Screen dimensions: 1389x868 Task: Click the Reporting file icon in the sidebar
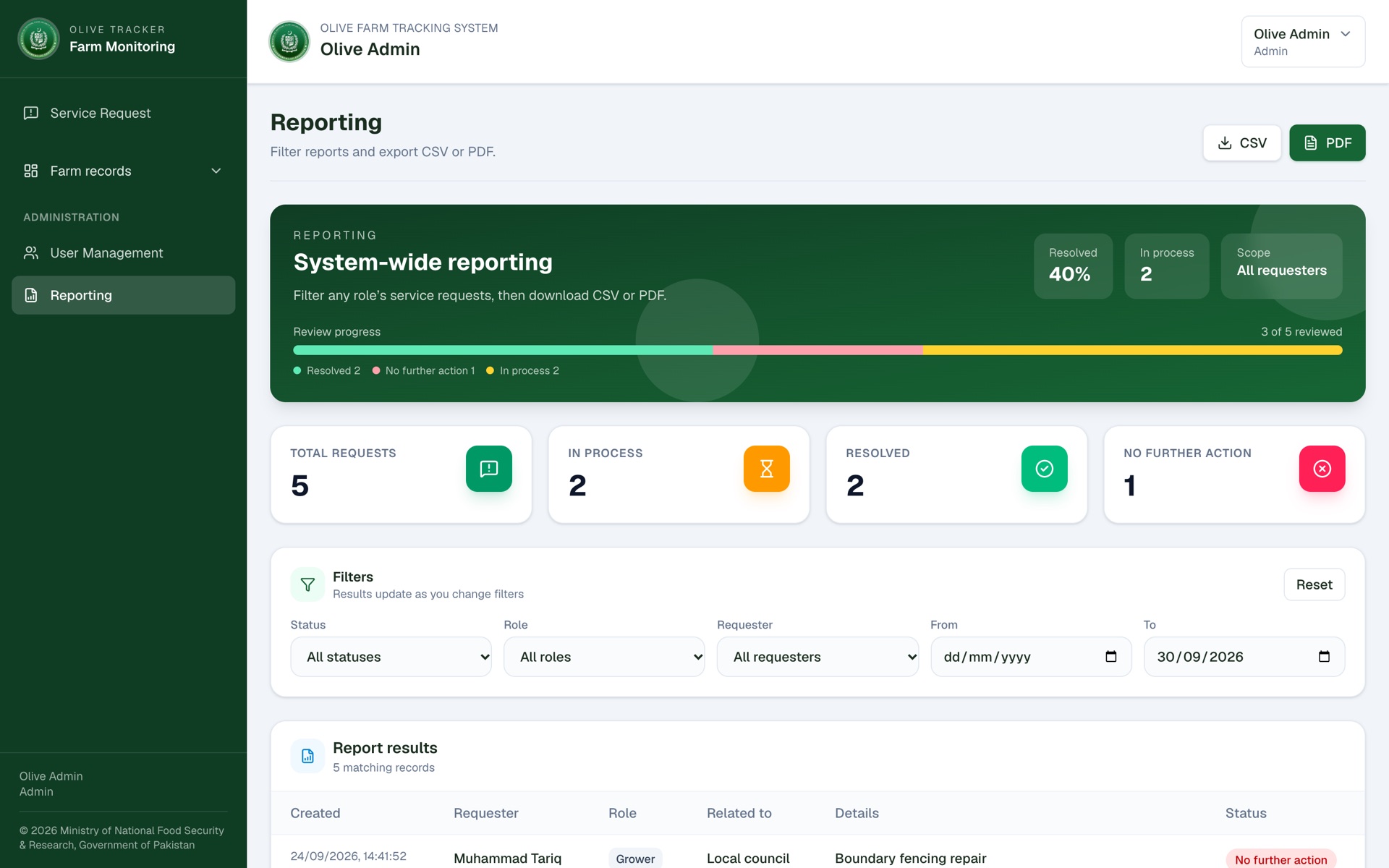coord(31,295)
